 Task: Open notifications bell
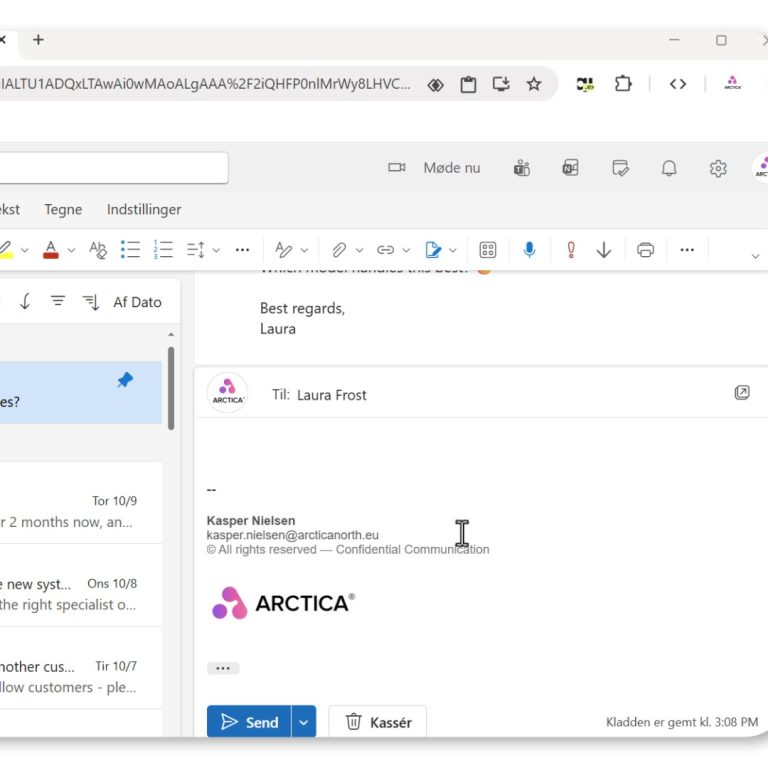pos(669,168)
